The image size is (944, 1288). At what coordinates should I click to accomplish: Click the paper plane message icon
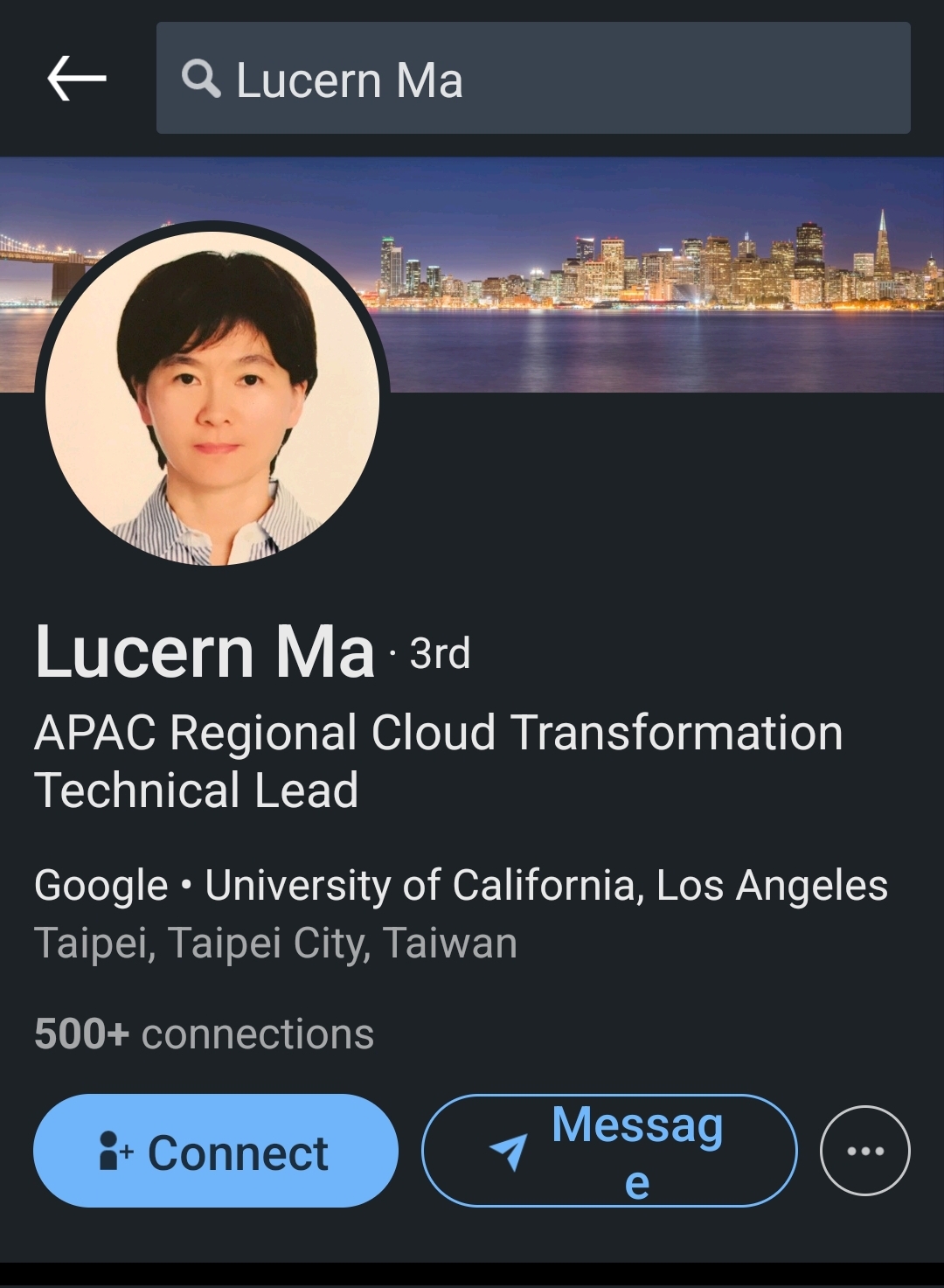pos(509,1152)
